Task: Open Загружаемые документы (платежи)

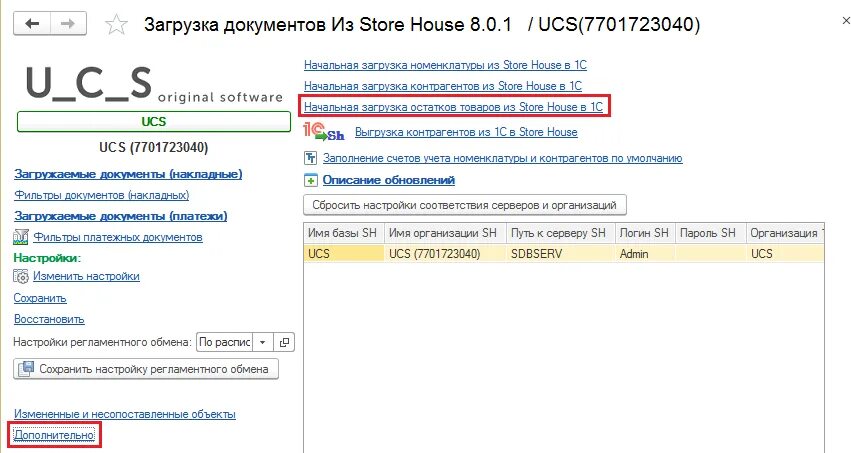Action: [120, 216]
